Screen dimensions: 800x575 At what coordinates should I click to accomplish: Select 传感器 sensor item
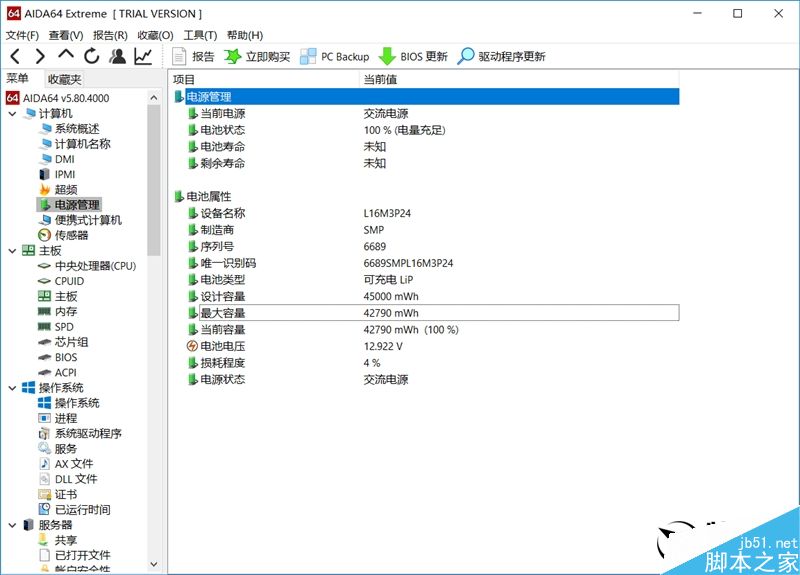pos(64,235)
